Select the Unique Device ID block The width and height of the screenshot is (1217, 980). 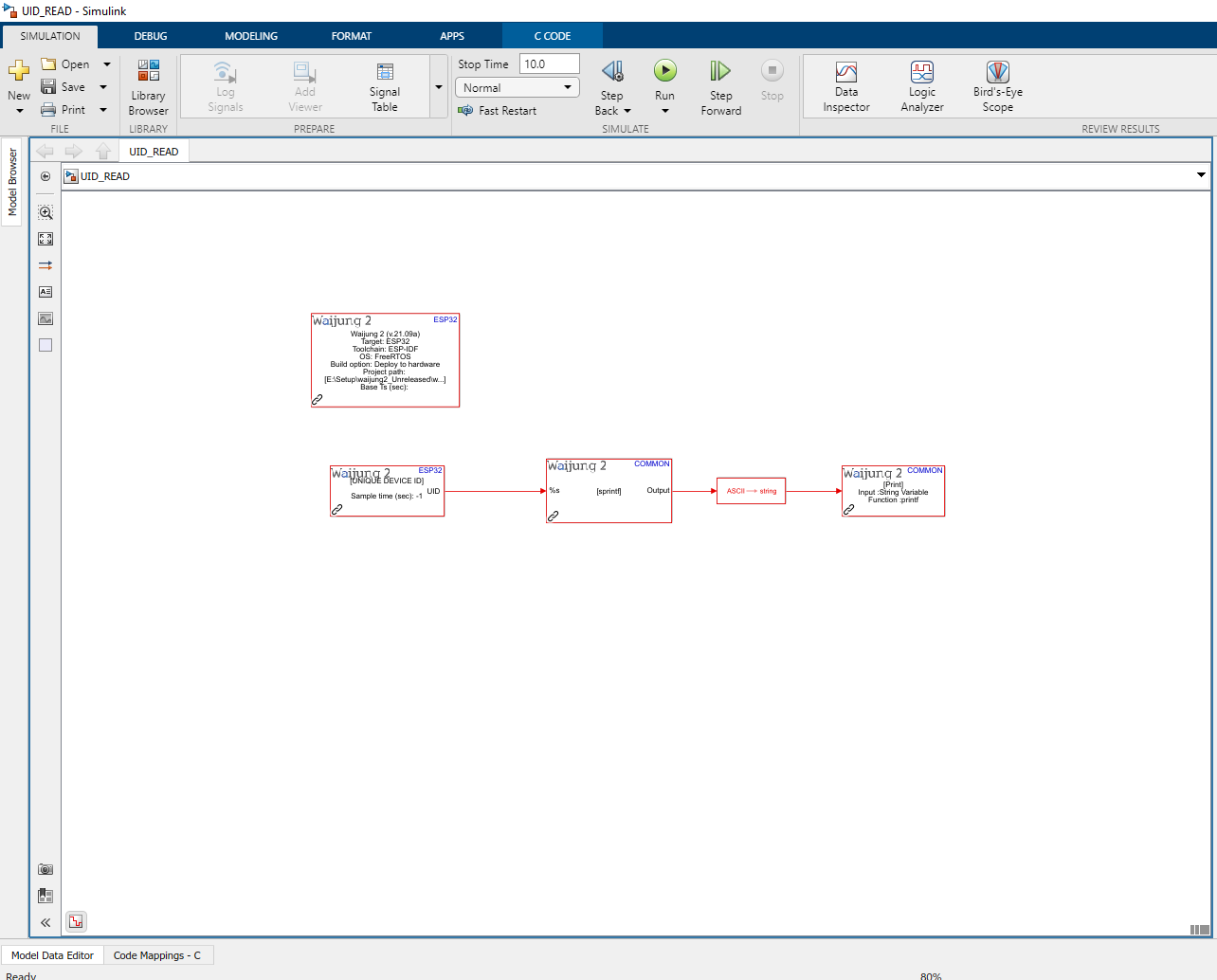click(387, 490)
